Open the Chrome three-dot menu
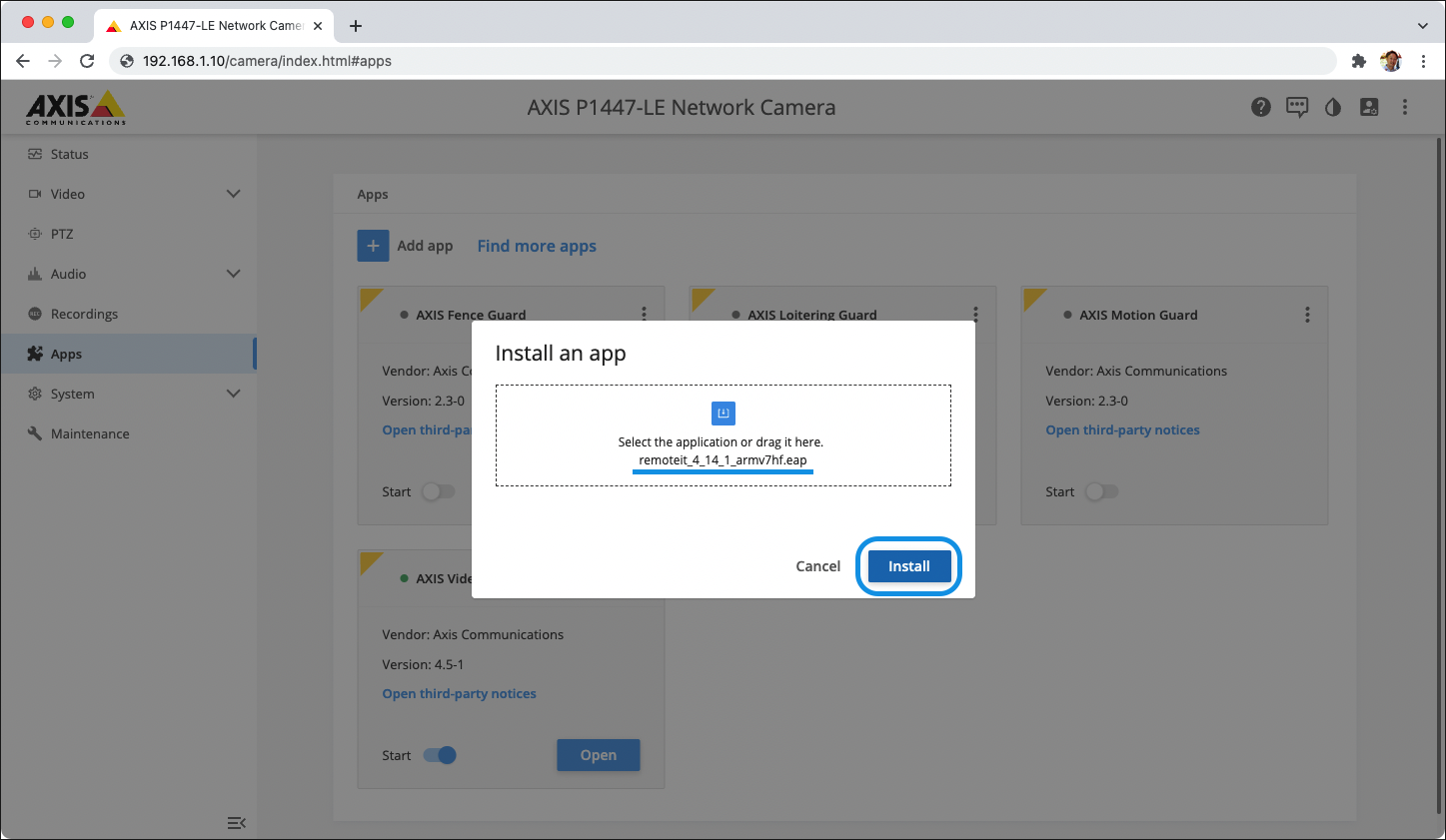1446x840 pixels. pos(1423,61)
